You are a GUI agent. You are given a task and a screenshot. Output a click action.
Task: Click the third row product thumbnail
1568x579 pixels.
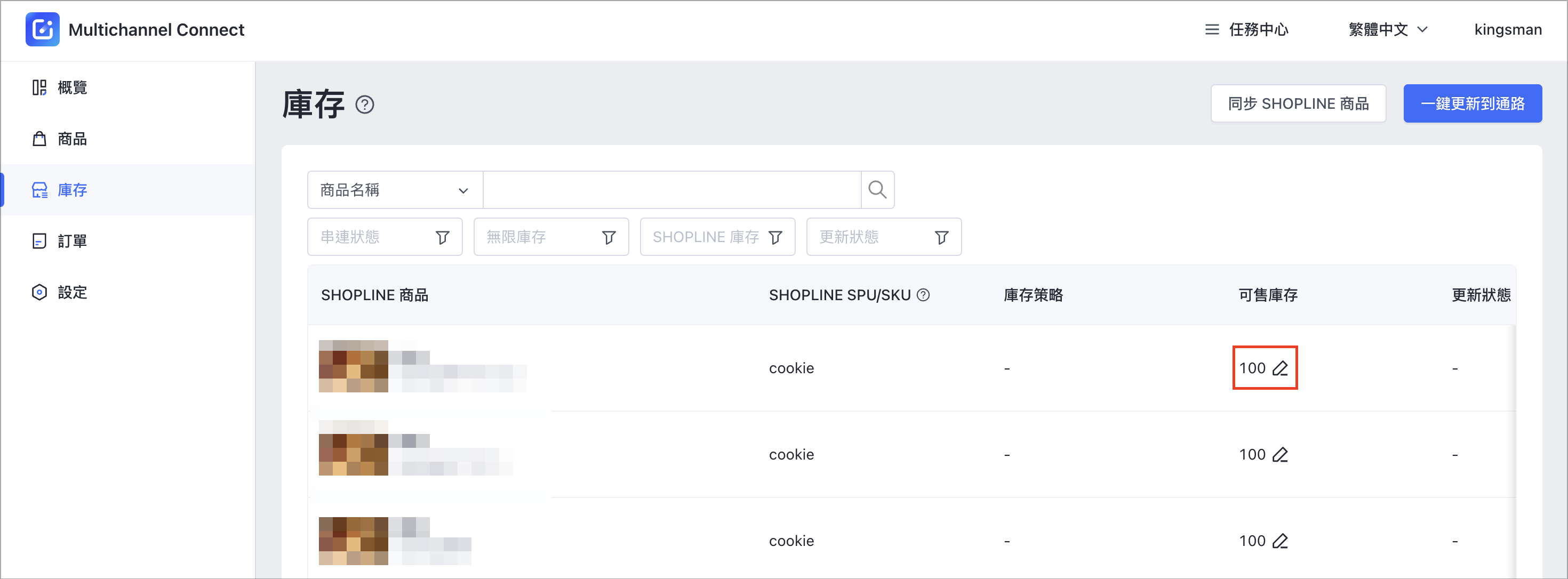353,541
